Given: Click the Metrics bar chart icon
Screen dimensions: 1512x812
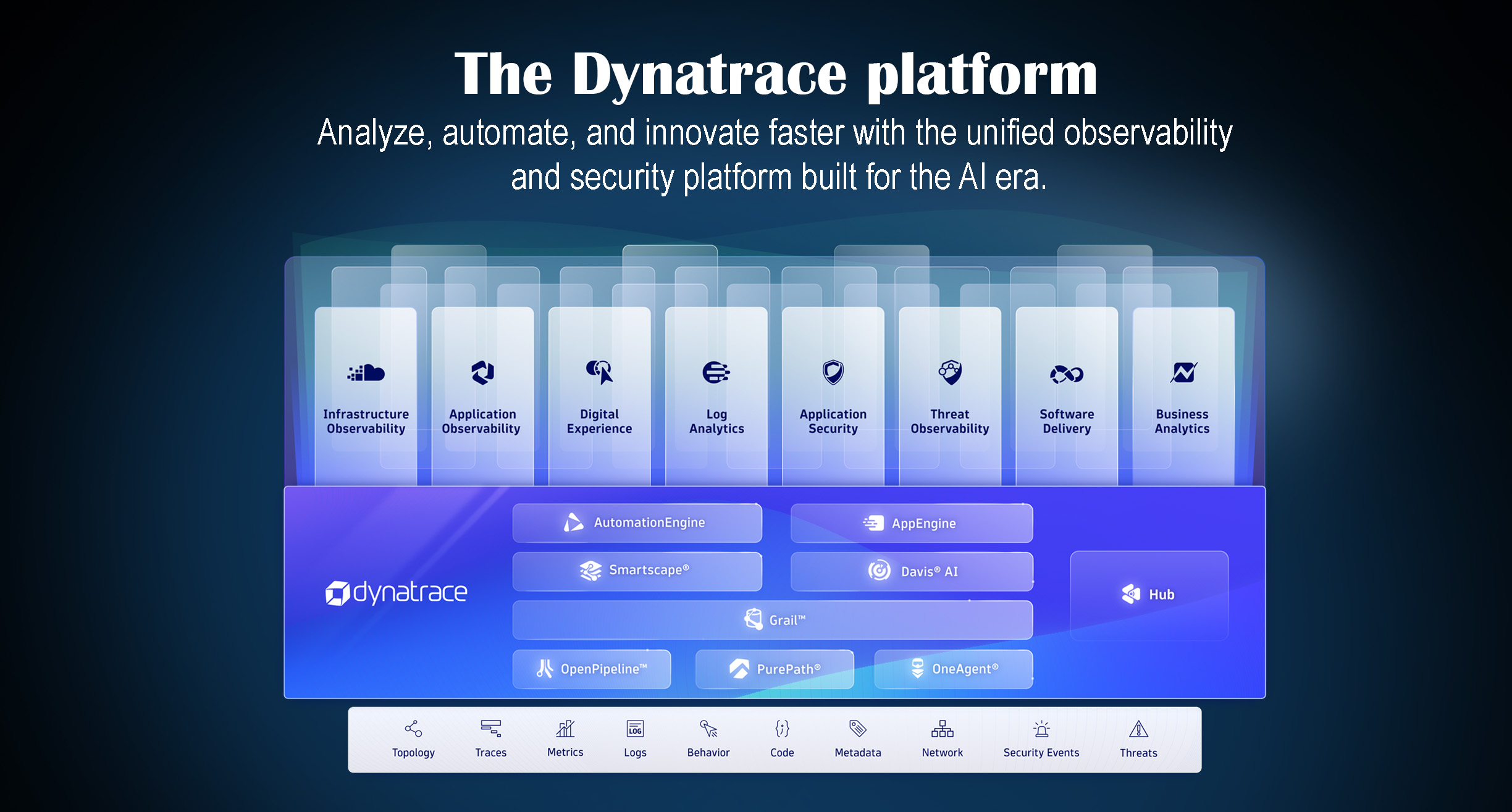Looking at the screenshot, I should coord(565,729).
